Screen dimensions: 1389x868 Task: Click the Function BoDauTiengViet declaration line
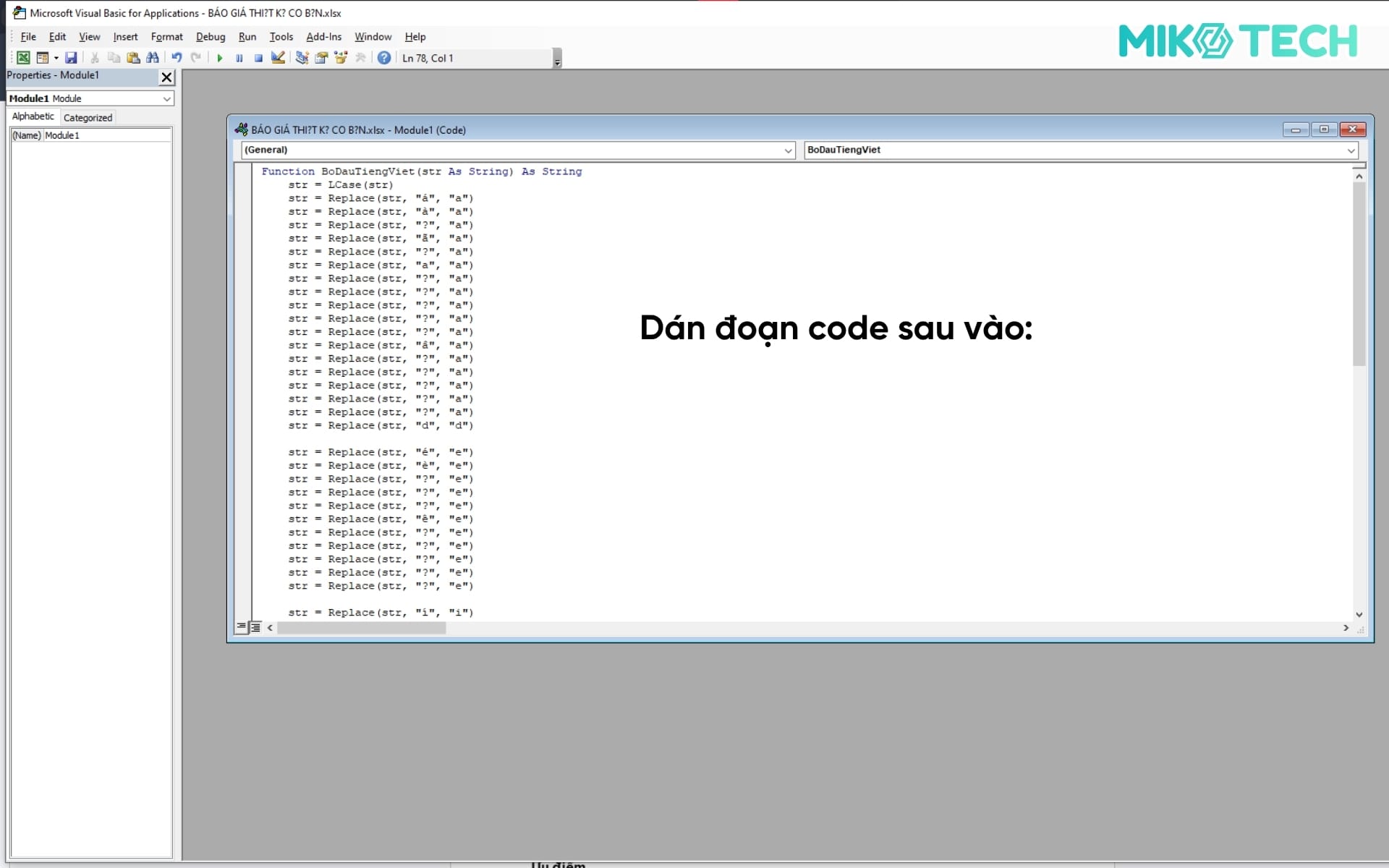pos(421,171)
